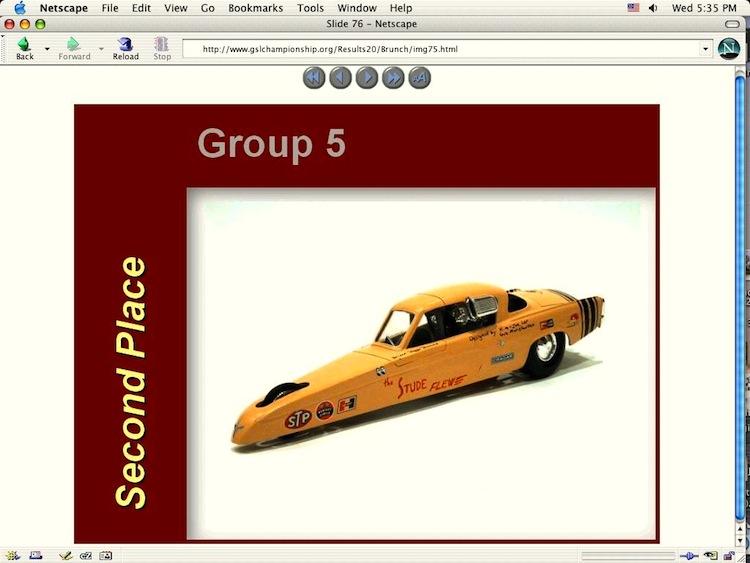Image resolution: width=750 pixels, height=563 pixels.
Task: Reload the current slide page
Action: click(x=125, y=48)
